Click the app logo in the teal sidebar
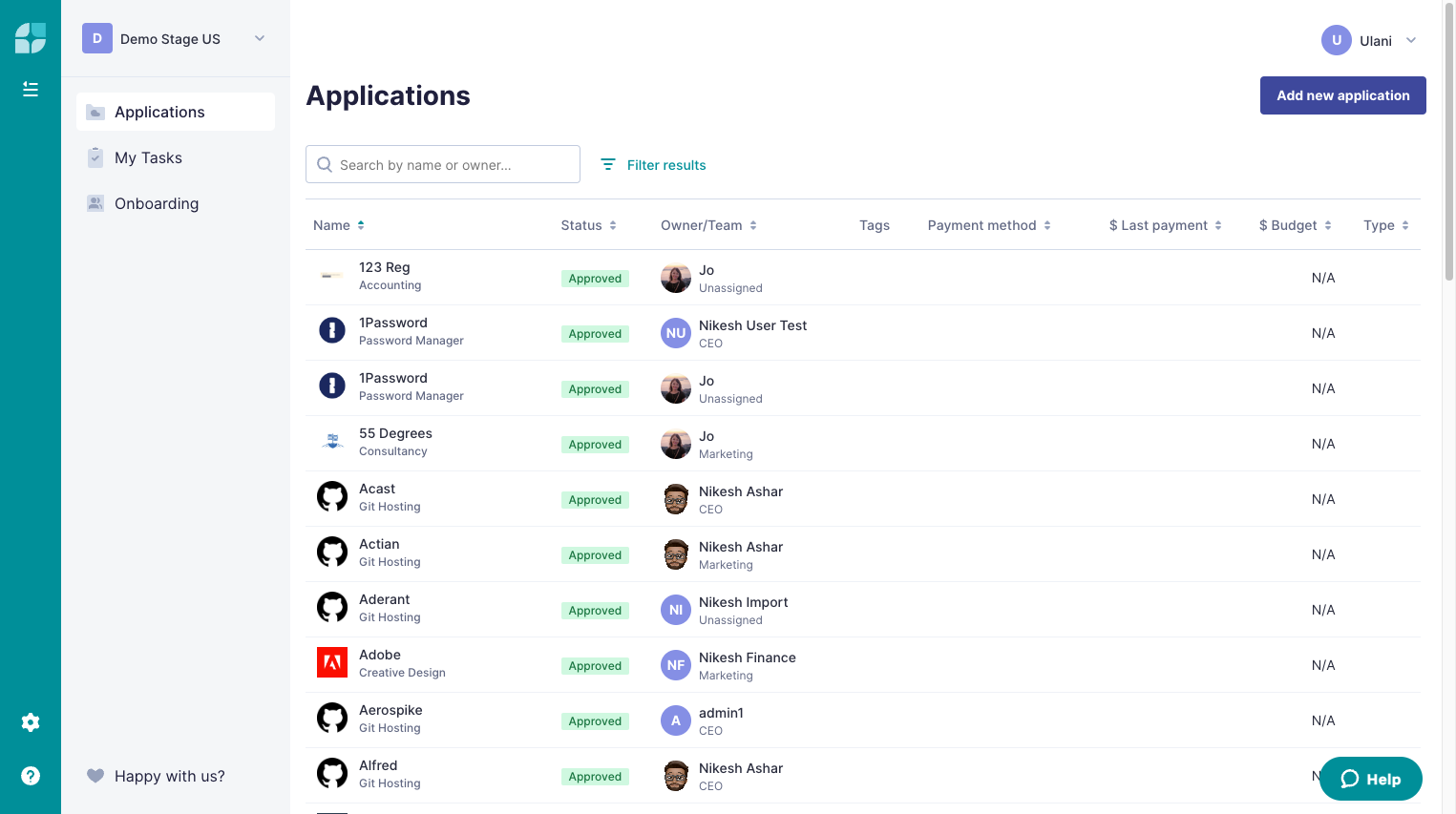The height and width of the screenshot is (814, 1456). click(31, 38)
